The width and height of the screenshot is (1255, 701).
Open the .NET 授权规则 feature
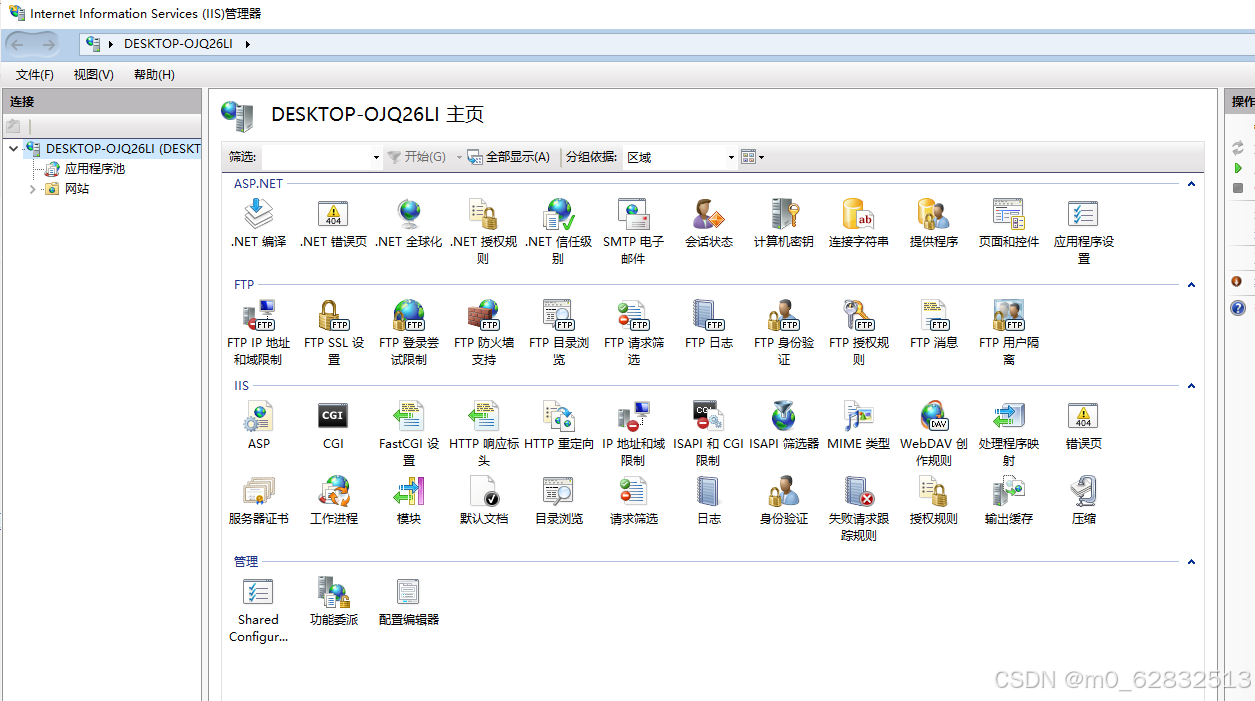coord(483,231)
